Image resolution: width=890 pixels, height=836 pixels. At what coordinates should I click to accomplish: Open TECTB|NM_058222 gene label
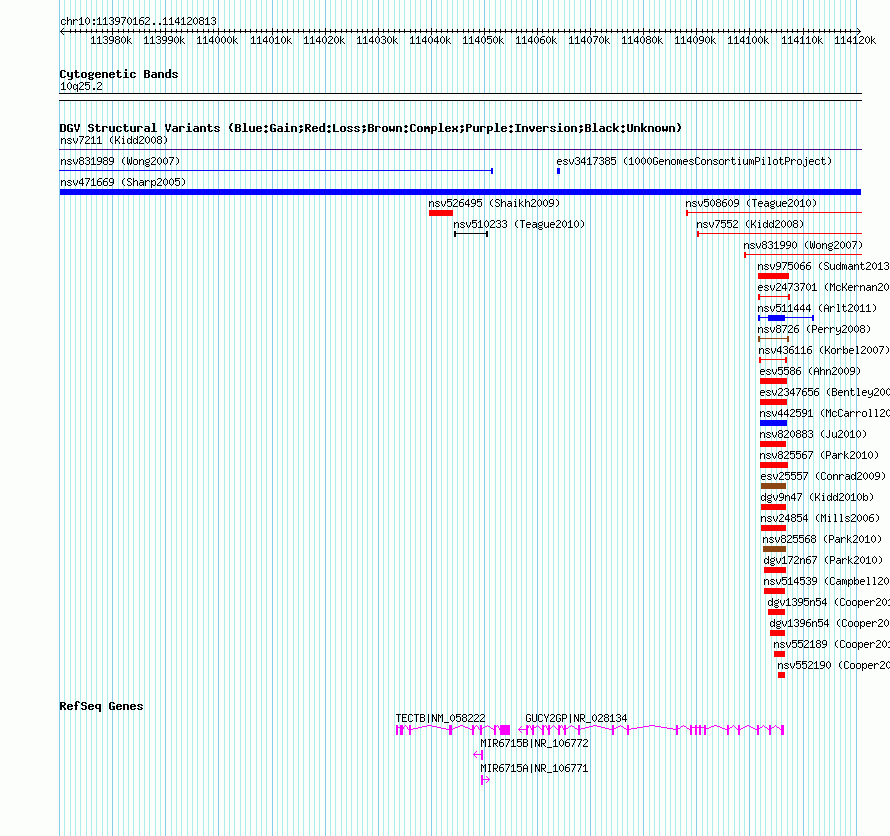coord(440,718)
